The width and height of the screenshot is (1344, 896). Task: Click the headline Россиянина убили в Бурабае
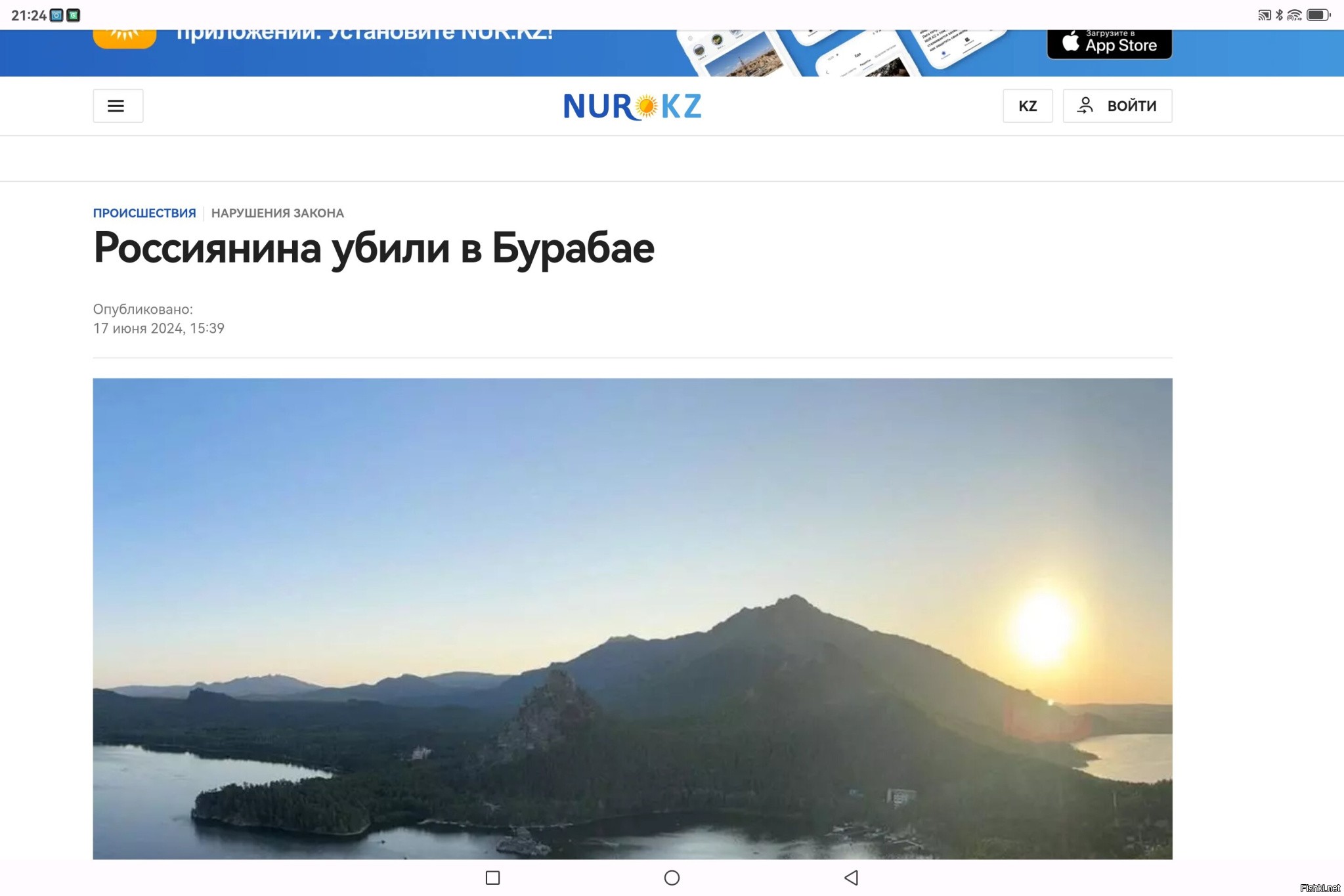374,249
